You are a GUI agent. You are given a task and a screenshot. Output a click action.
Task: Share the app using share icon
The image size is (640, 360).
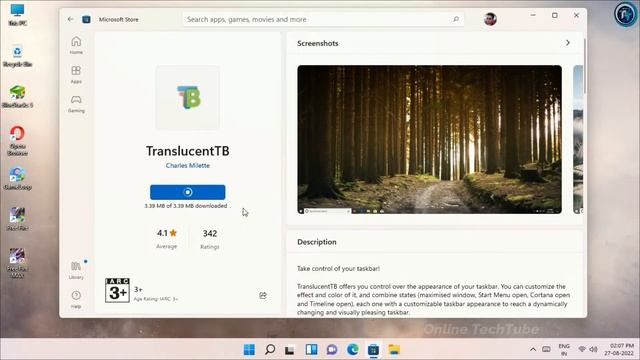pyautogui.click(x=263, y=295)
